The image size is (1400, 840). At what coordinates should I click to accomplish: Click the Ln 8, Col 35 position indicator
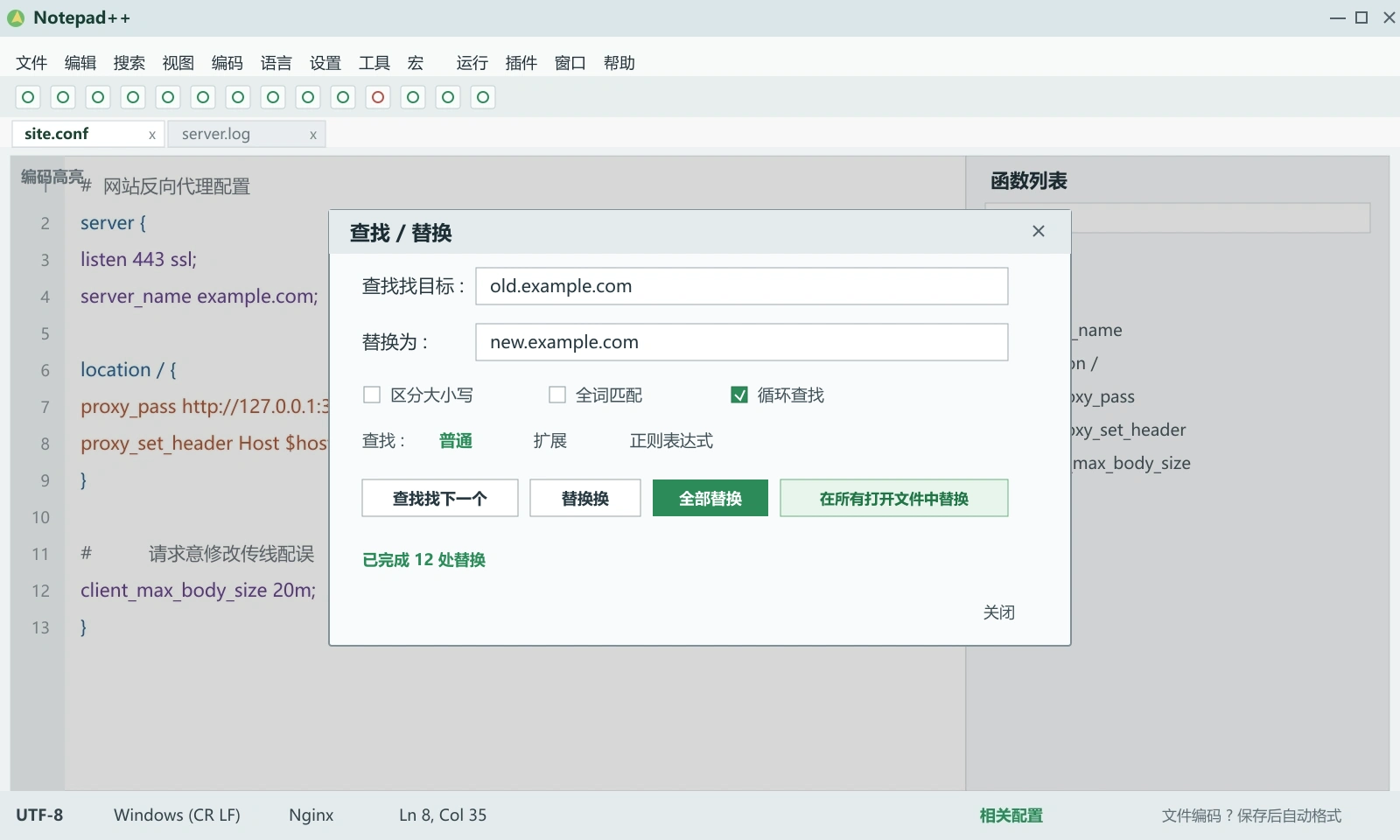443,815
